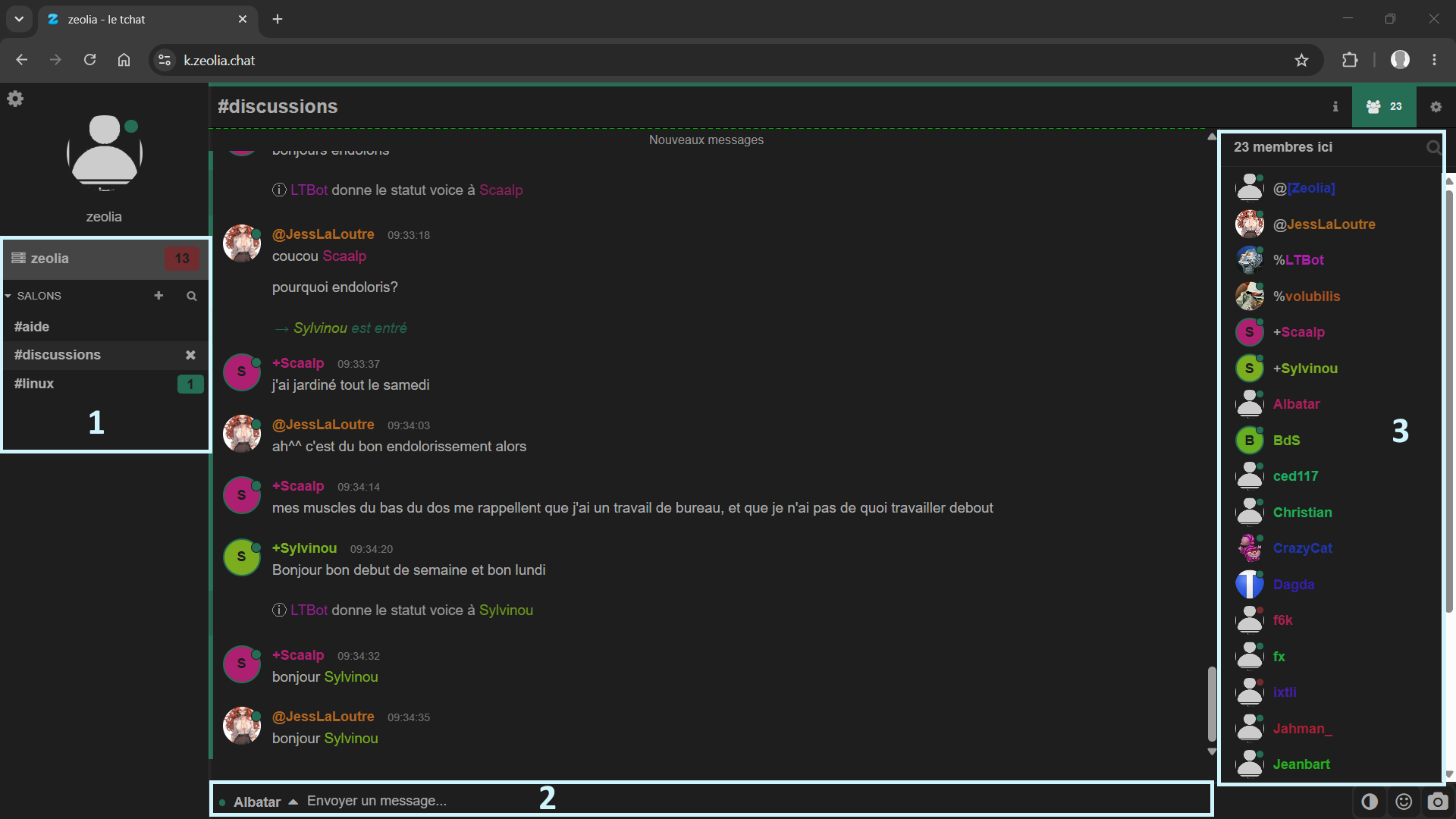Add a new salon with plus icon

(158, 296)
